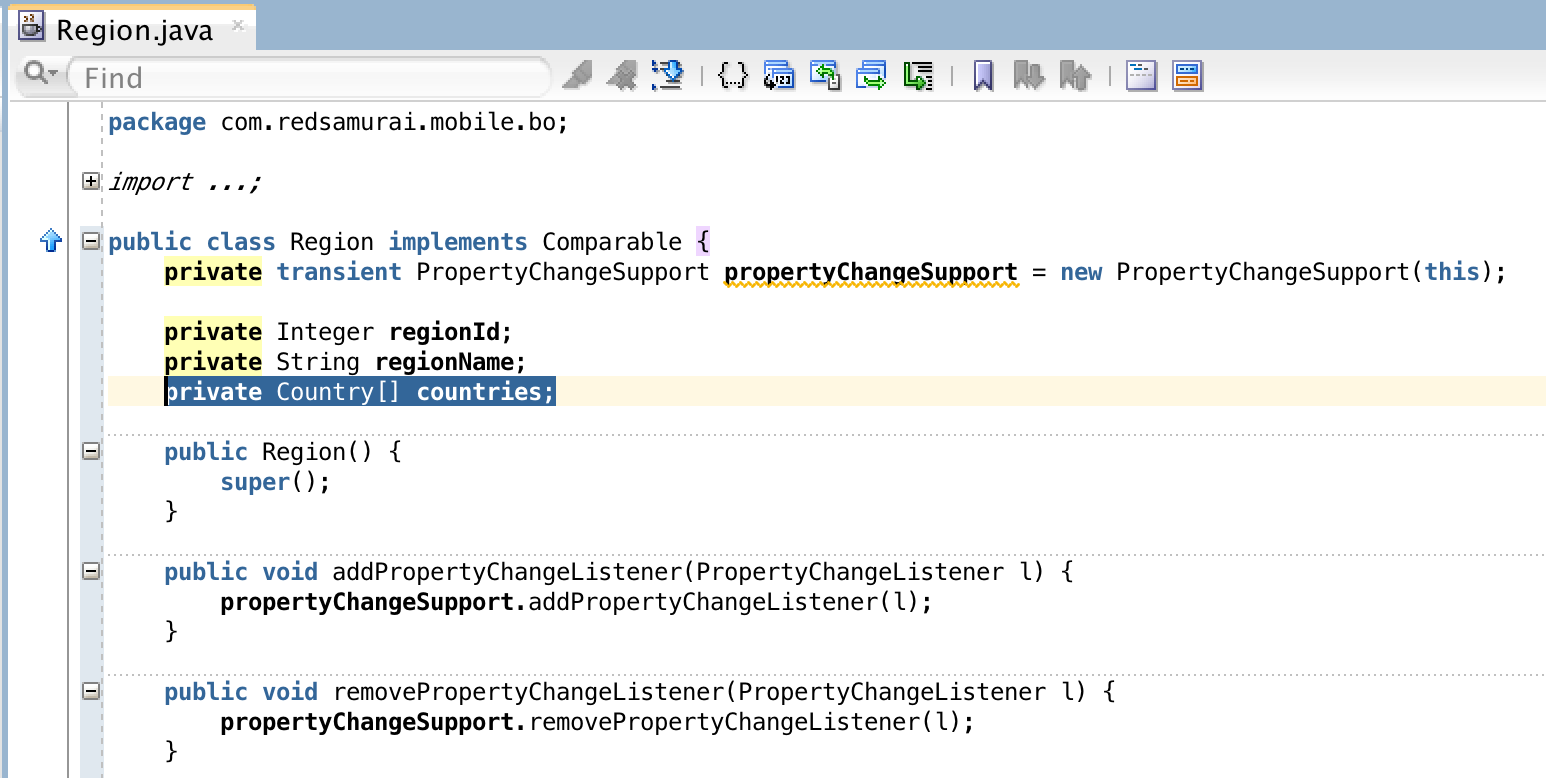Image resolution: width=1546 pixels, height=778 pixels.
Task: Select the Region.java editor tab
Action: [133, 29]
